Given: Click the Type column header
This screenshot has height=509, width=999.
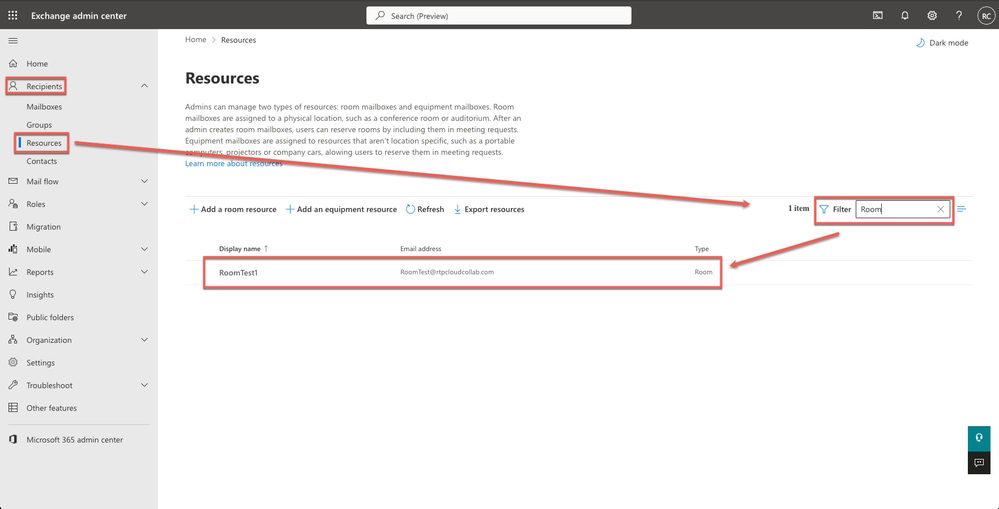Looking at the screenshot, I should [701, 249].
